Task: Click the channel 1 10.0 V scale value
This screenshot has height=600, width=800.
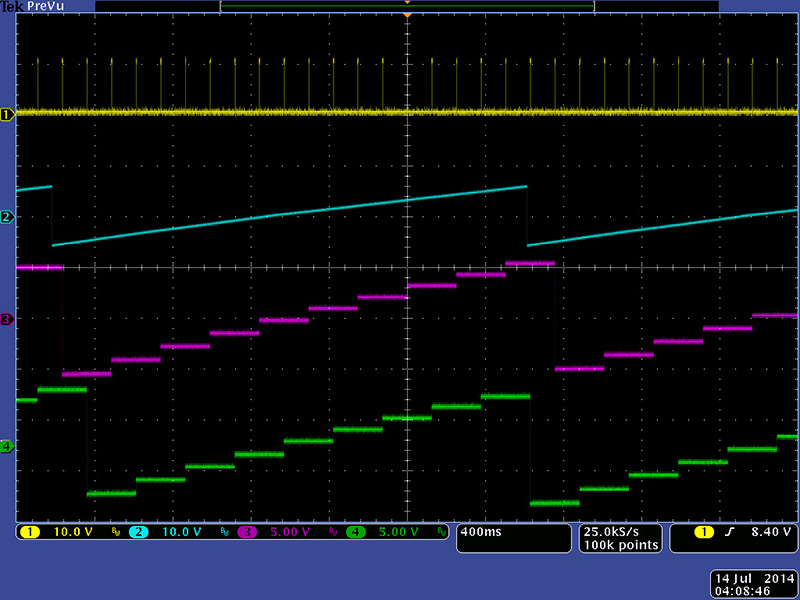Action: pyautogui.click(x=73, y=532)
